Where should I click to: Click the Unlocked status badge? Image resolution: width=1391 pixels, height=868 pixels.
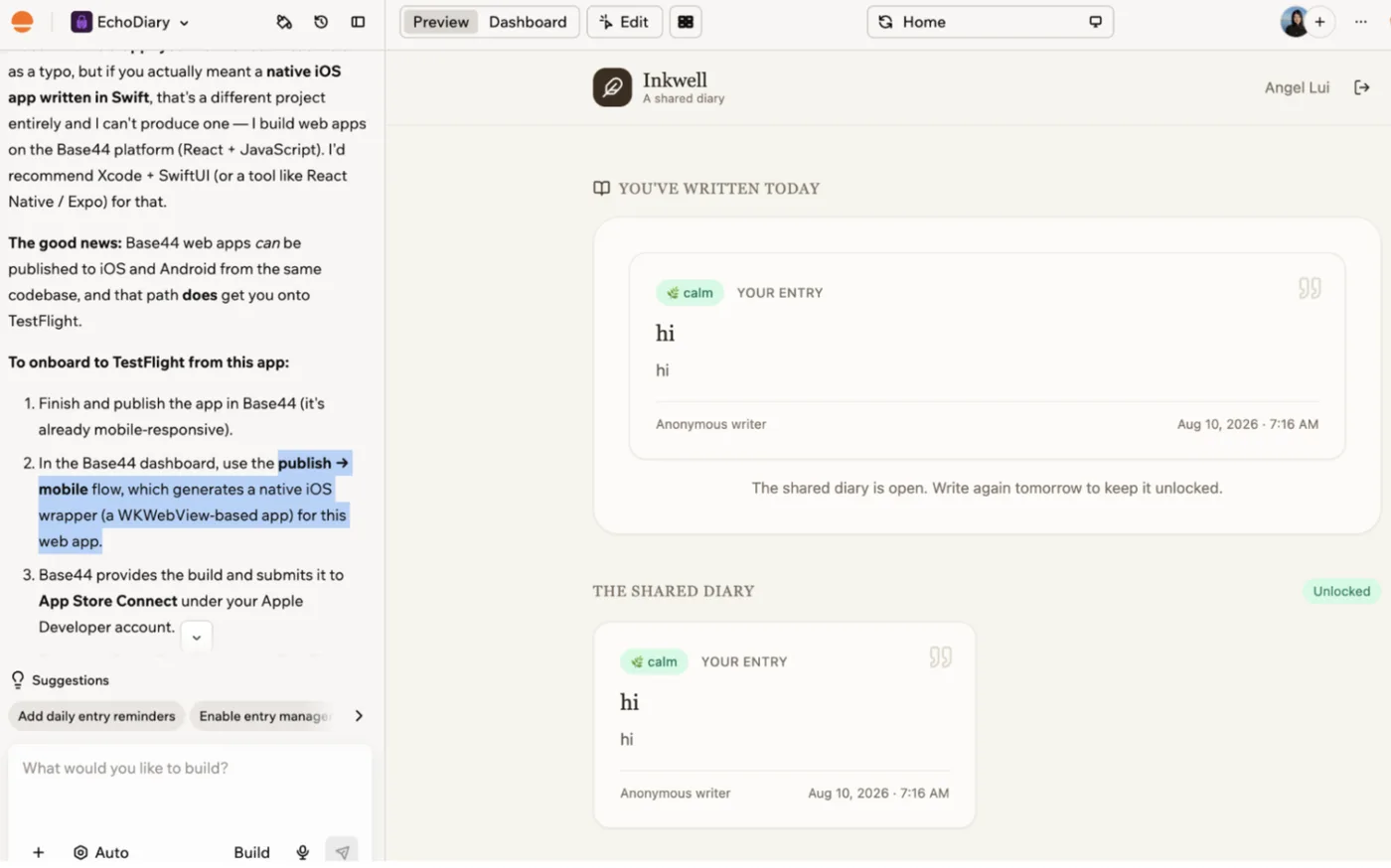click(1341, 591)
